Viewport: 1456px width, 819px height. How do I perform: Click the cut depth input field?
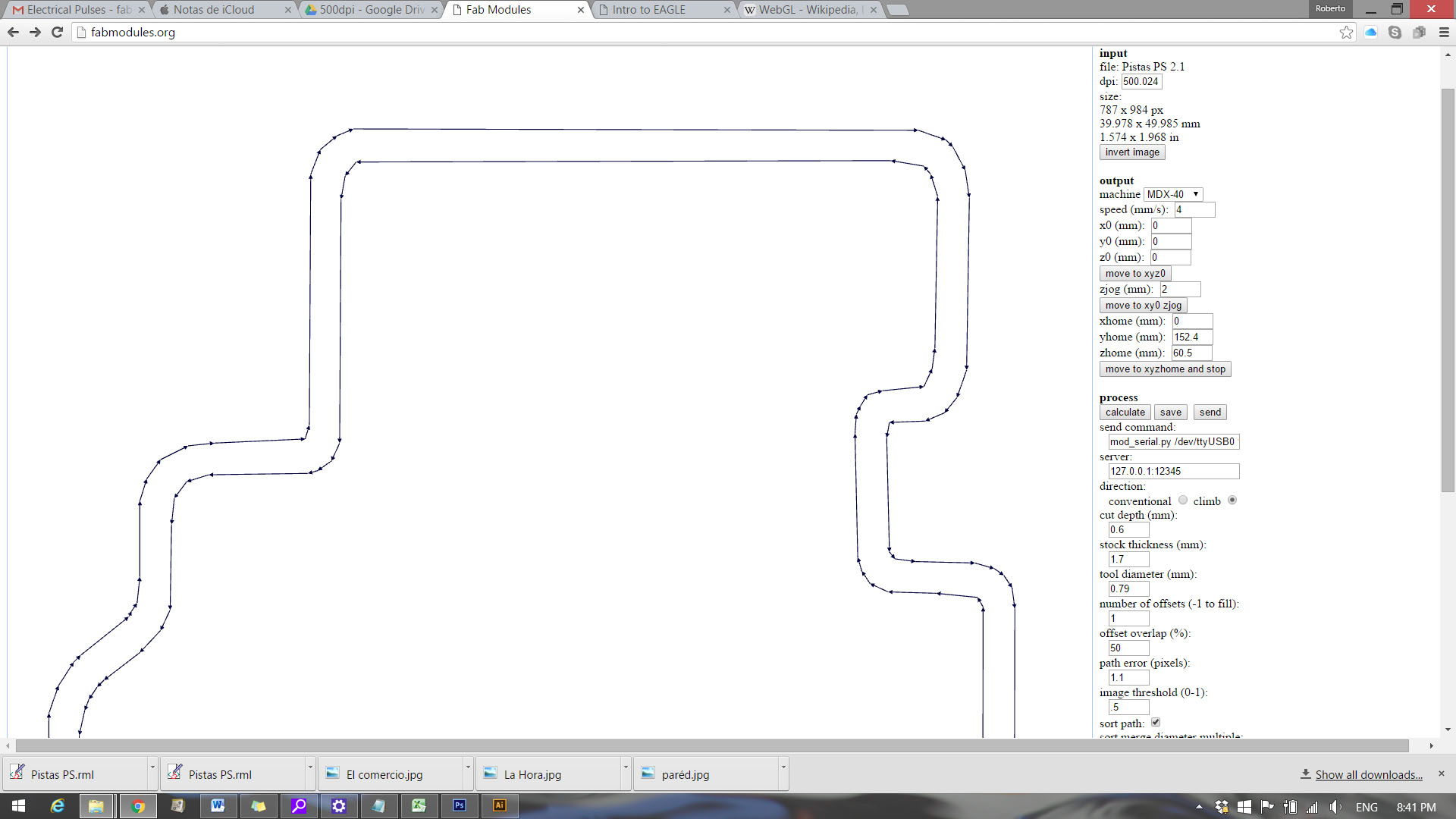(1128, 529)
